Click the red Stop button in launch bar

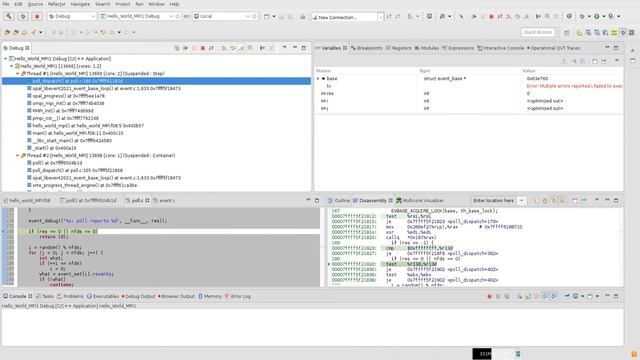[x=37, y=16]
